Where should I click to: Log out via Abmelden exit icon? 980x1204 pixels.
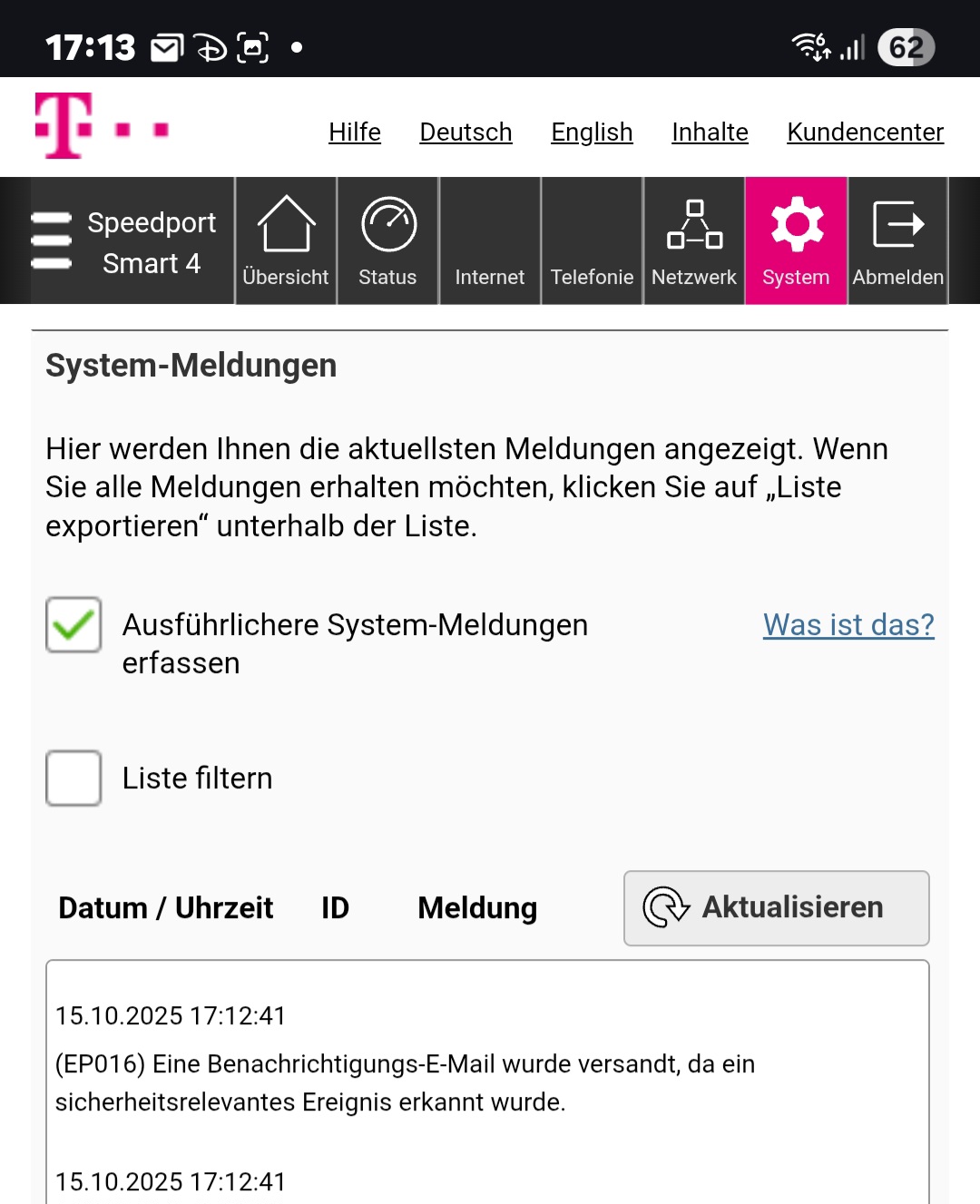coord(898,224)
